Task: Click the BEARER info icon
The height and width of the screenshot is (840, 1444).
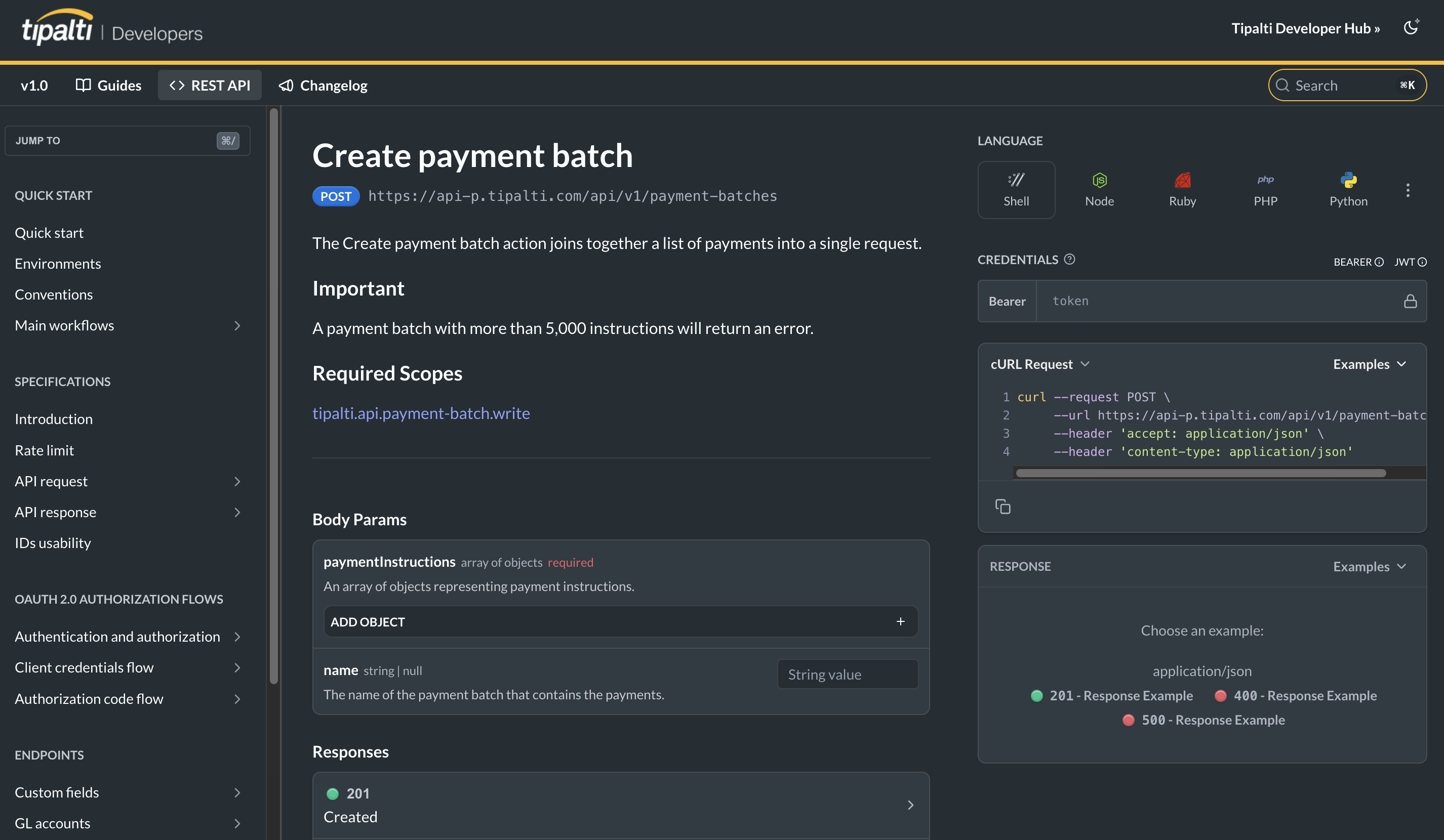Action: (1379, 262)
